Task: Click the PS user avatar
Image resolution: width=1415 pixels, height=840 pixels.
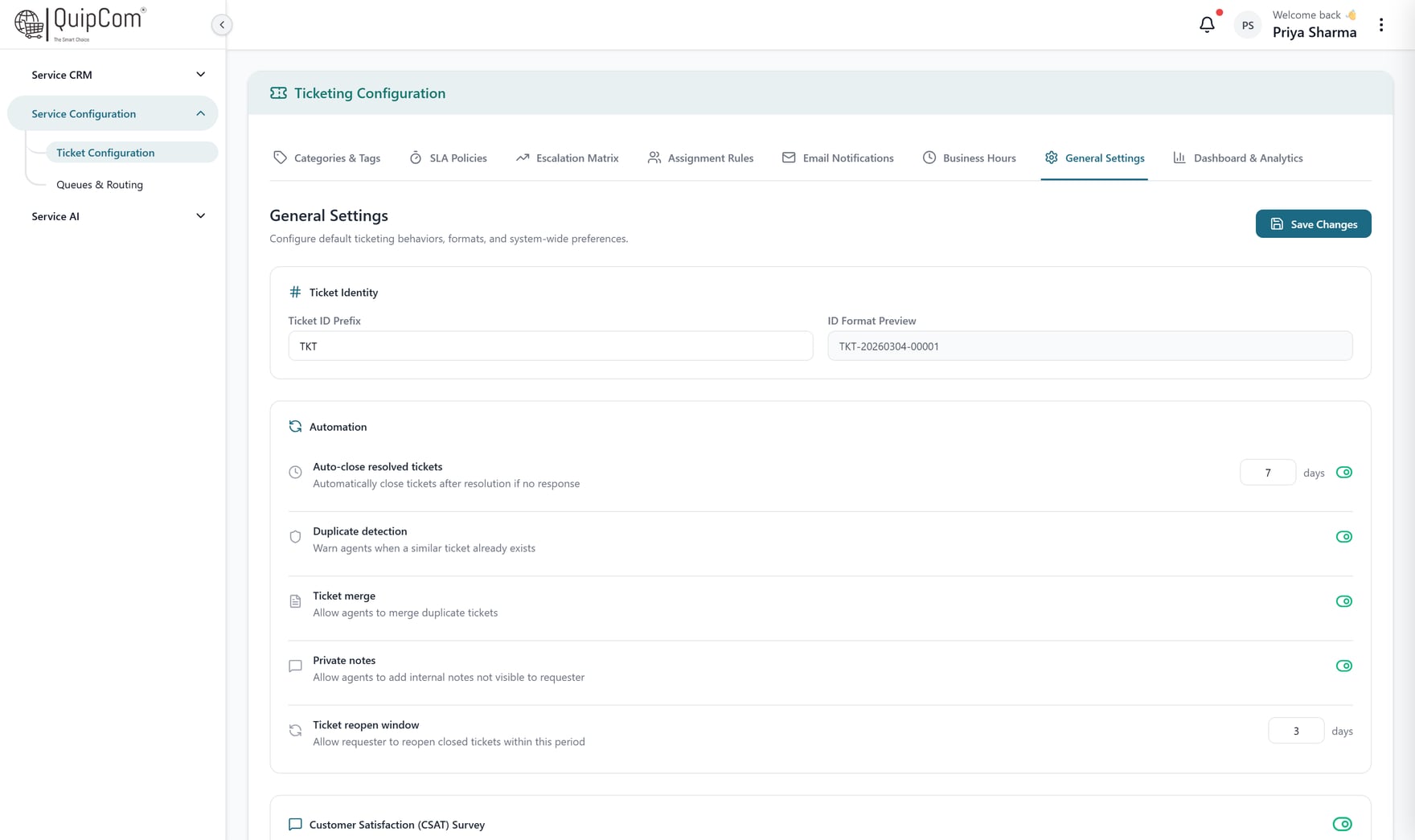Action: click(1248, 25)
